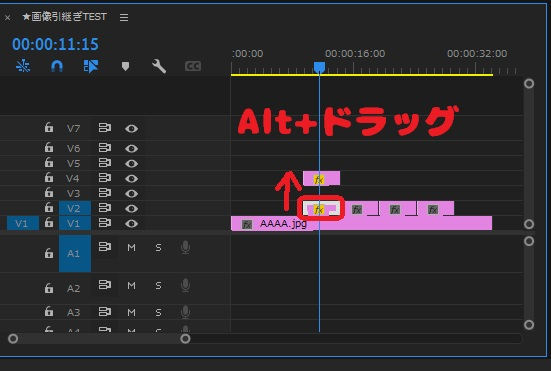Close the 画像引継ぎTEST sequence tab

pyautogui.click(x=7, y=17)
